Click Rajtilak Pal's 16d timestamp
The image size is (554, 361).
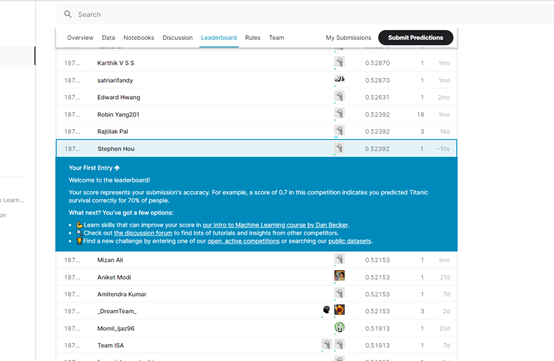[x=445, y=131]
